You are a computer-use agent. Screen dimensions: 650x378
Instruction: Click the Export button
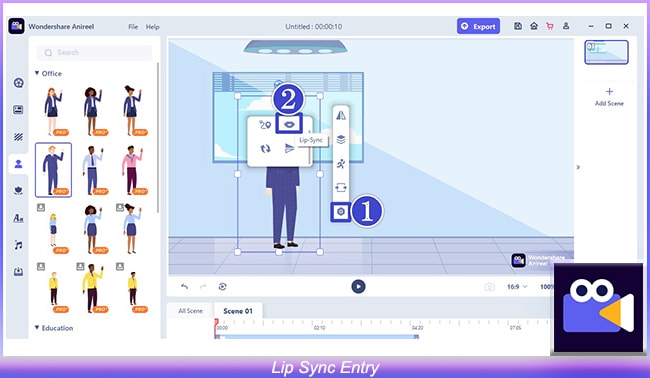pyautogui.click(x=478, y=26)
